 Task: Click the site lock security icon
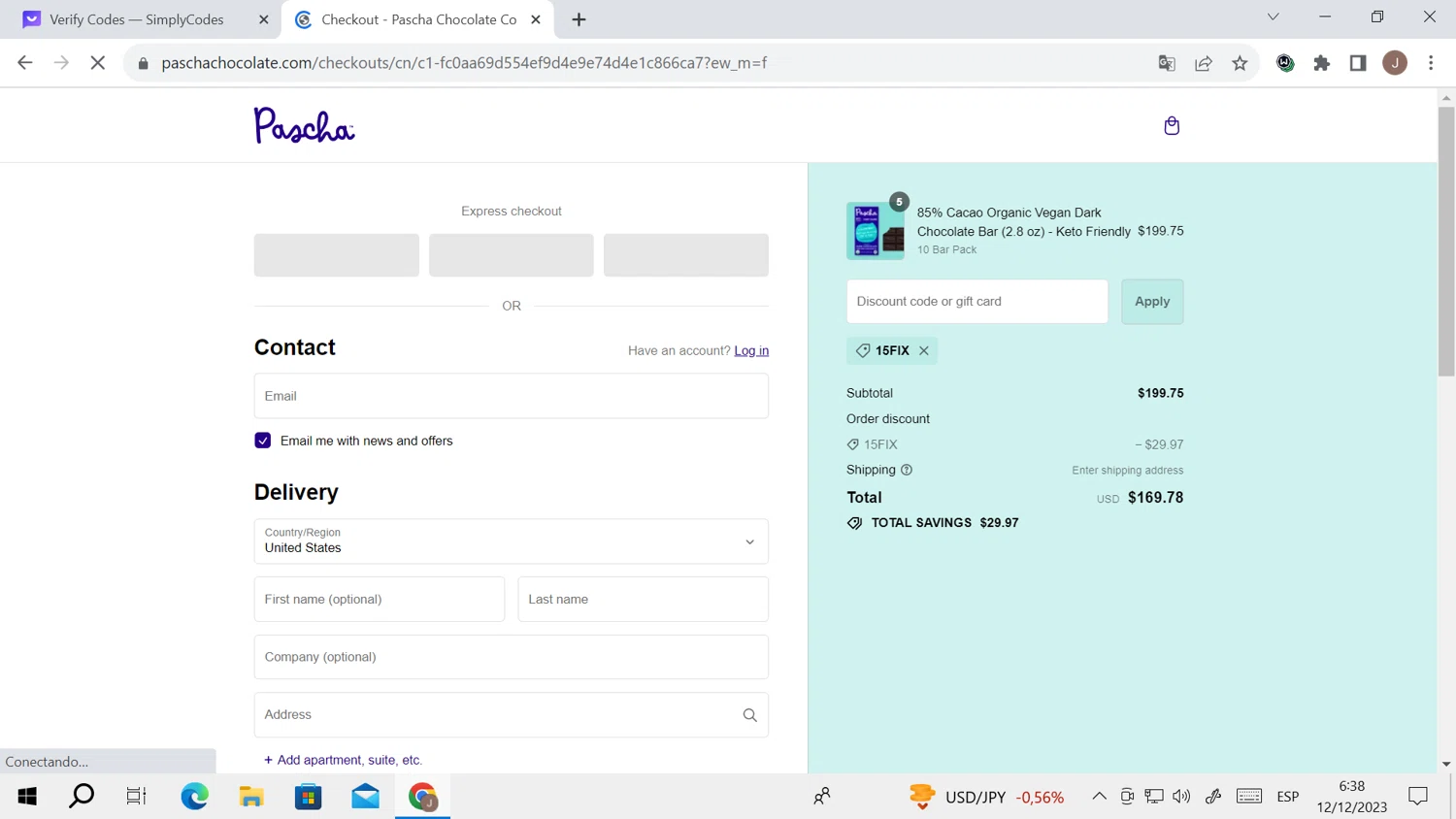(144, 63)
